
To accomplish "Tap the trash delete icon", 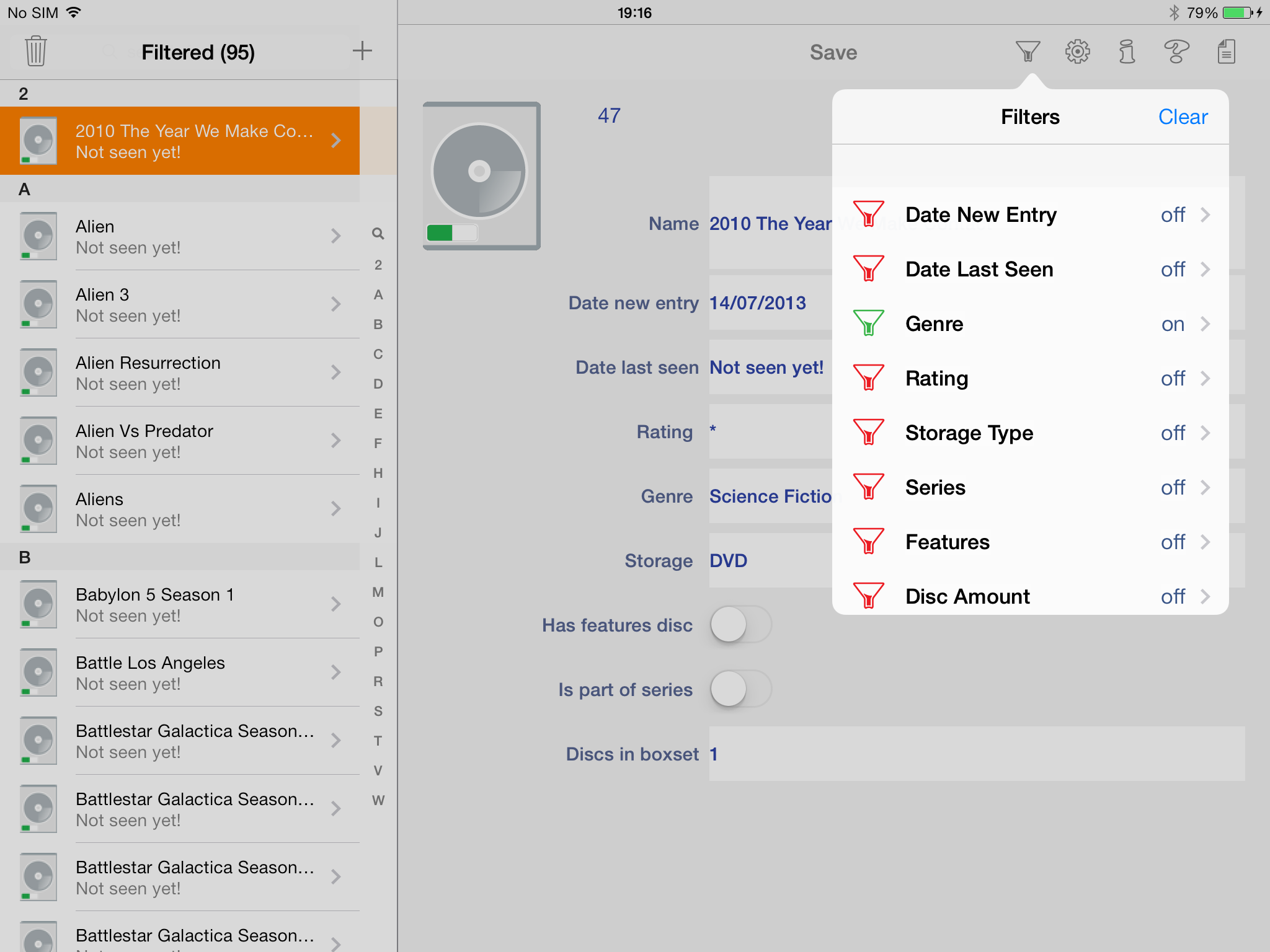I will coord(36,51).
